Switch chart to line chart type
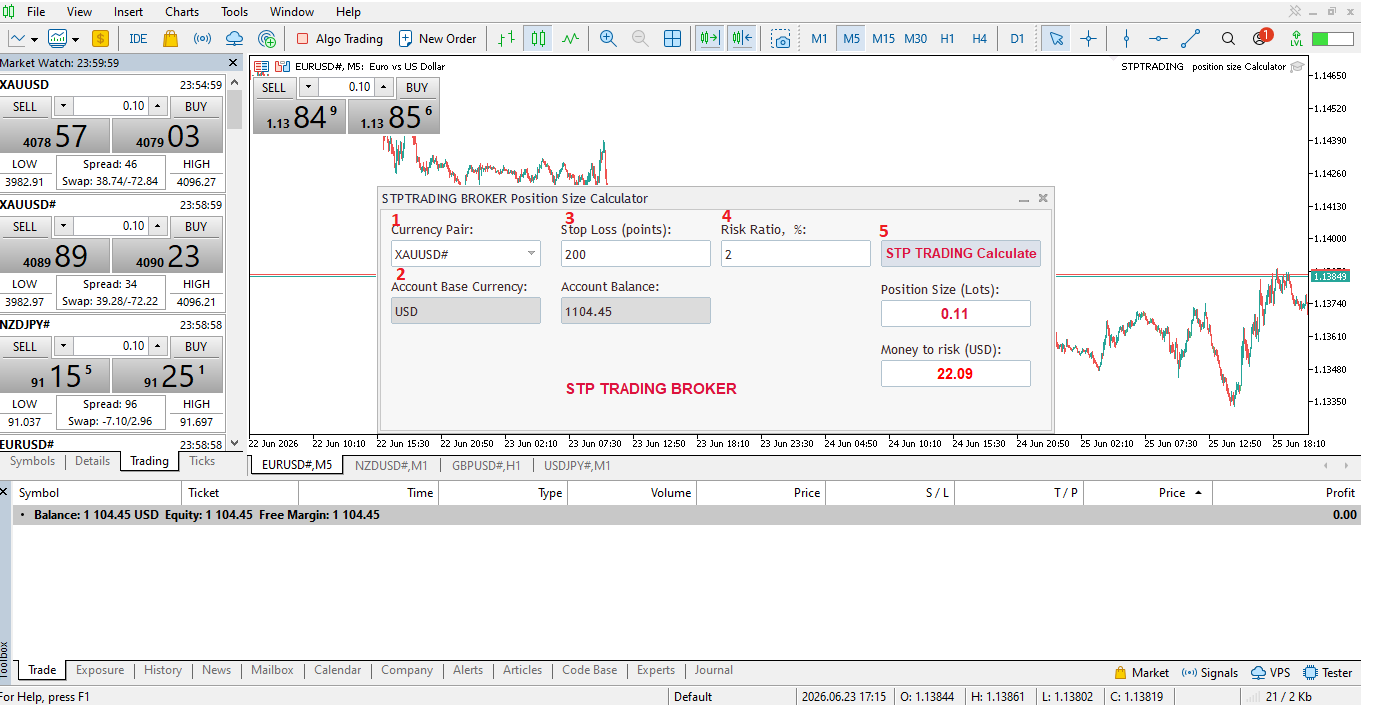 (570, 39)
